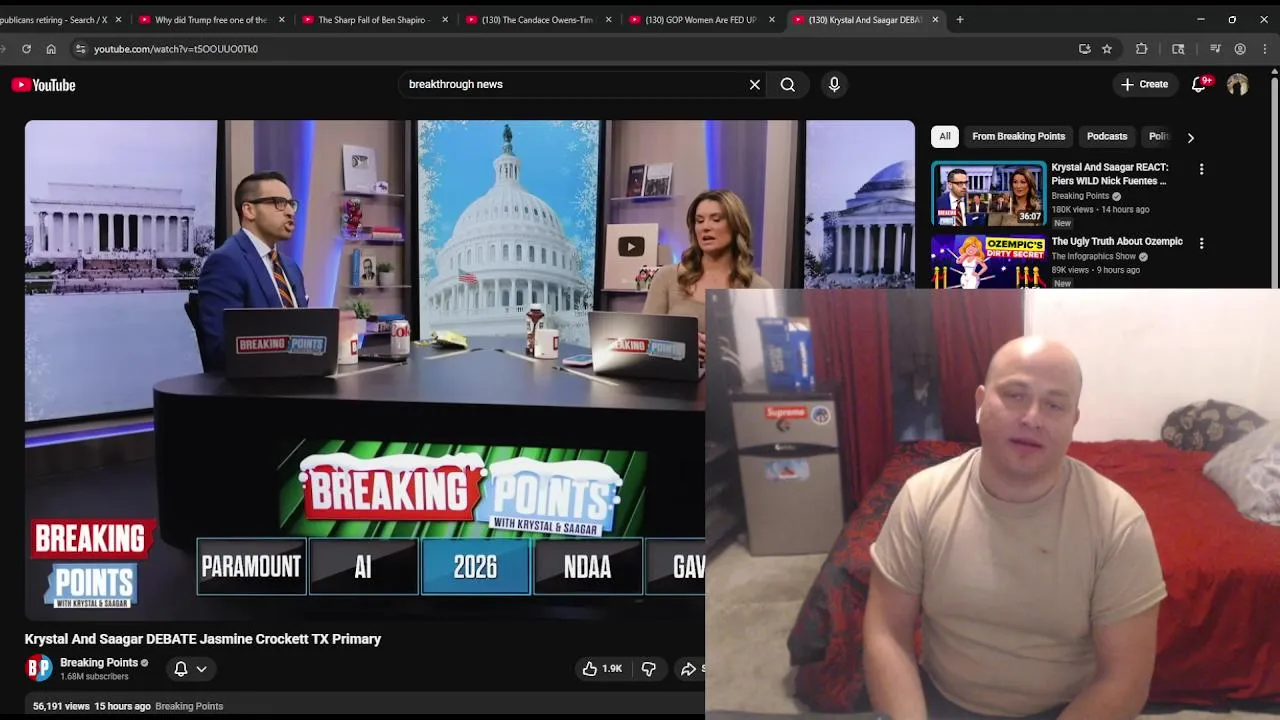Open the browser three-dot menu
This screenshot has width=1280, height=720.
click(x=1265, y=49)
